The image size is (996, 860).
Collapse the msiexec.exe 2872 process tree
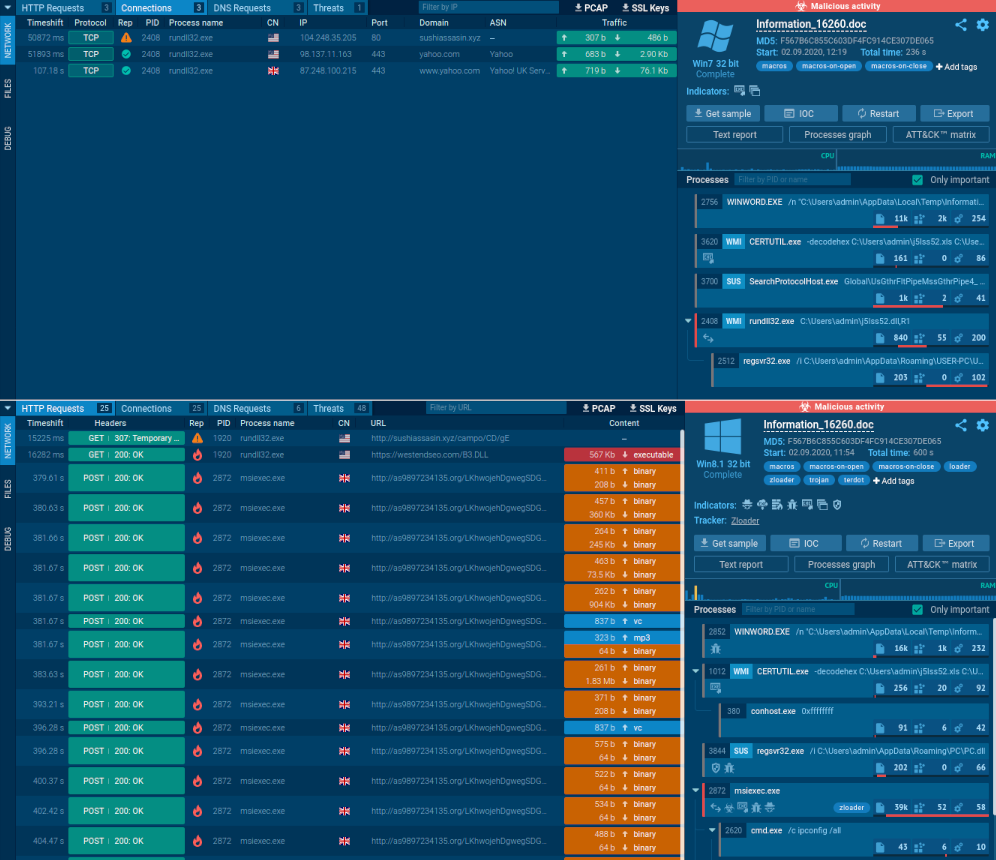[x=696, y=791]
